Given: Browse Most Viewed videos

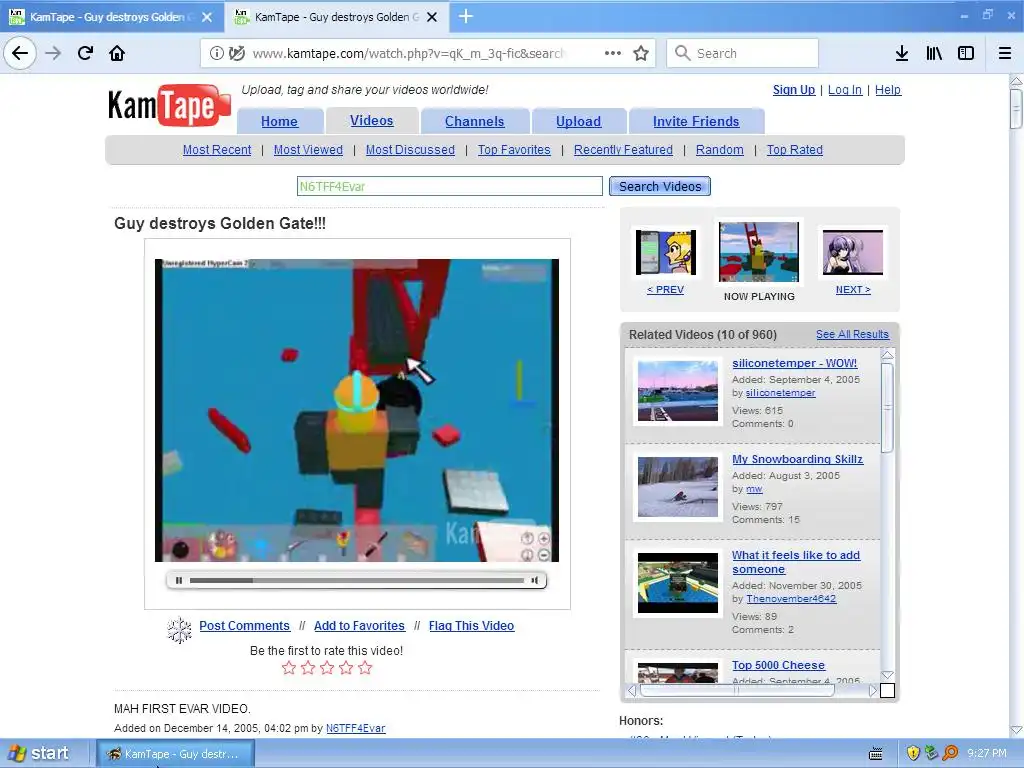Looking at the screenshot, I should coord(308,150).
